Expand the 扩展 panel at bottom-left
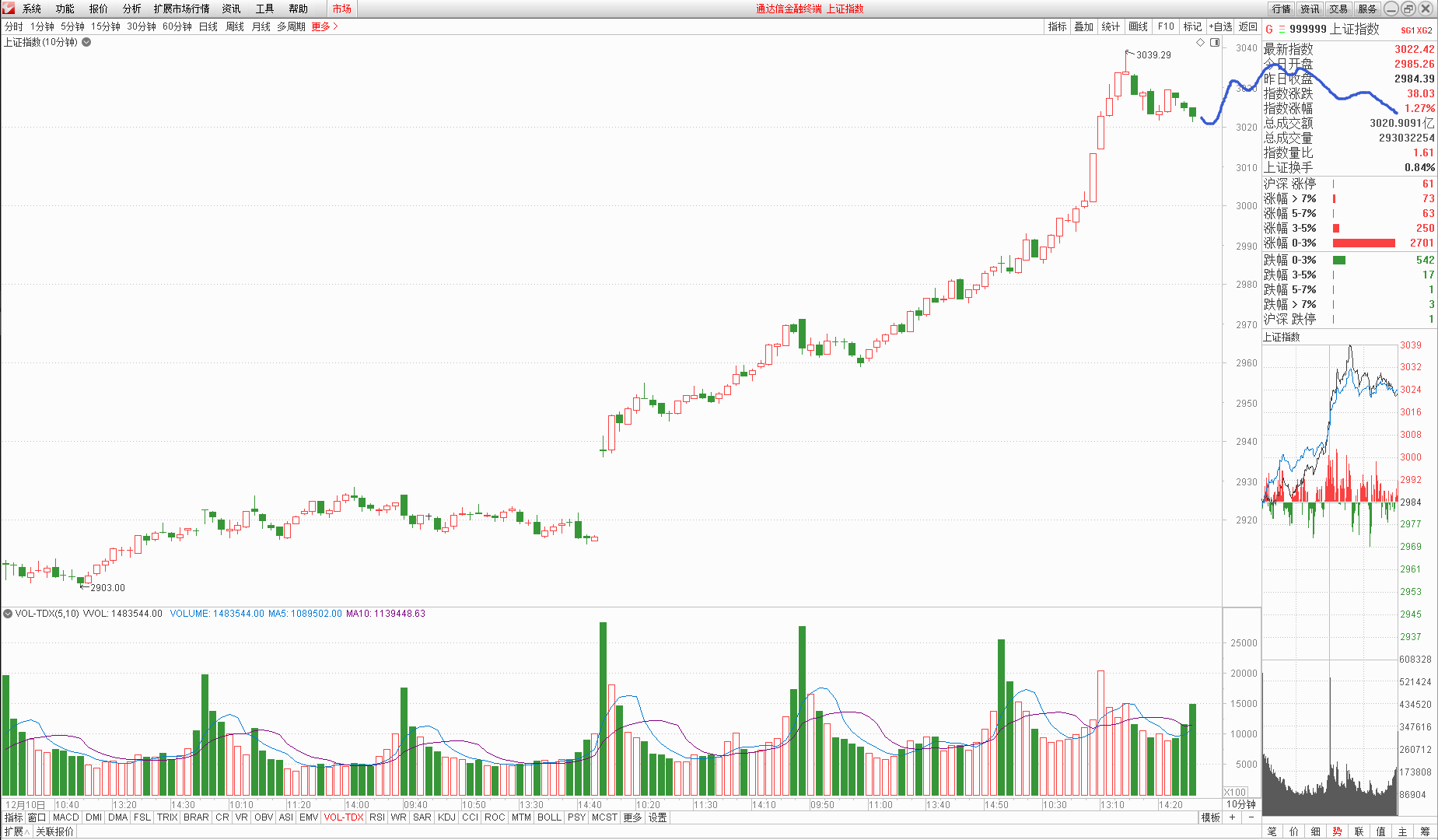The height and width of the screenshot is (840, 1438). [16, 831]
